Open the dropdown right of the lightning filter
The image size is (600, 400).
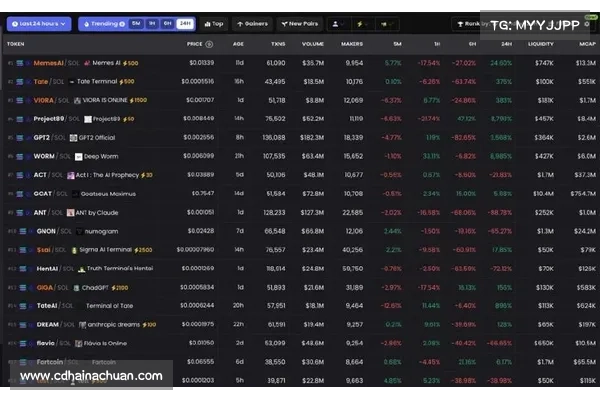[x=387, y=24]
